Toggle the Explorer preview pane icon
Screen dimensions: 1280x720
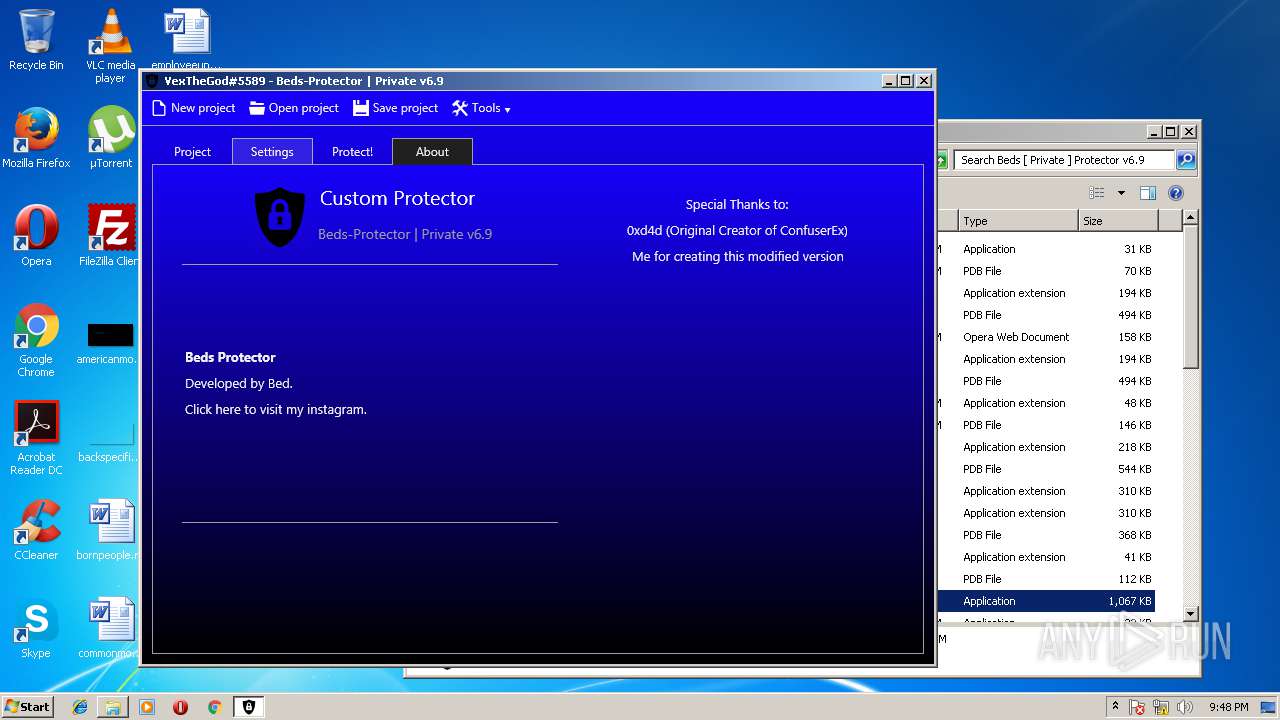(1148, 193)
